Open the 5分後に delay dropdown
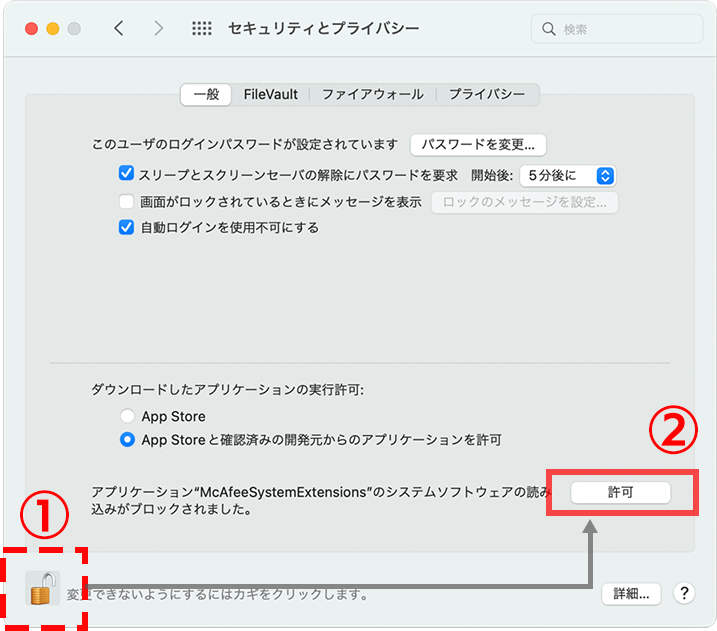This screenshot has height=631, width=717. (567, 175)
